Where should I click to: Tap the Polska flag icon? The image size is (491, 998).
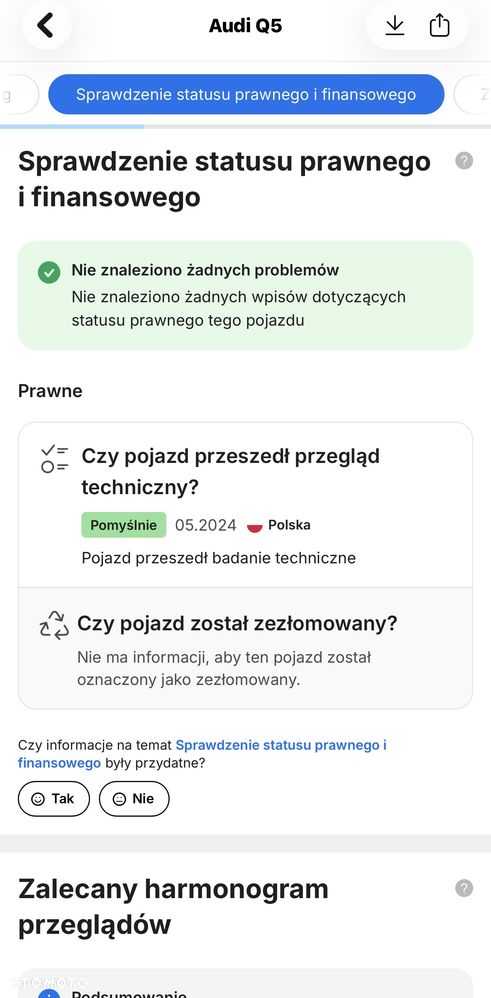(x=255, y=526)
